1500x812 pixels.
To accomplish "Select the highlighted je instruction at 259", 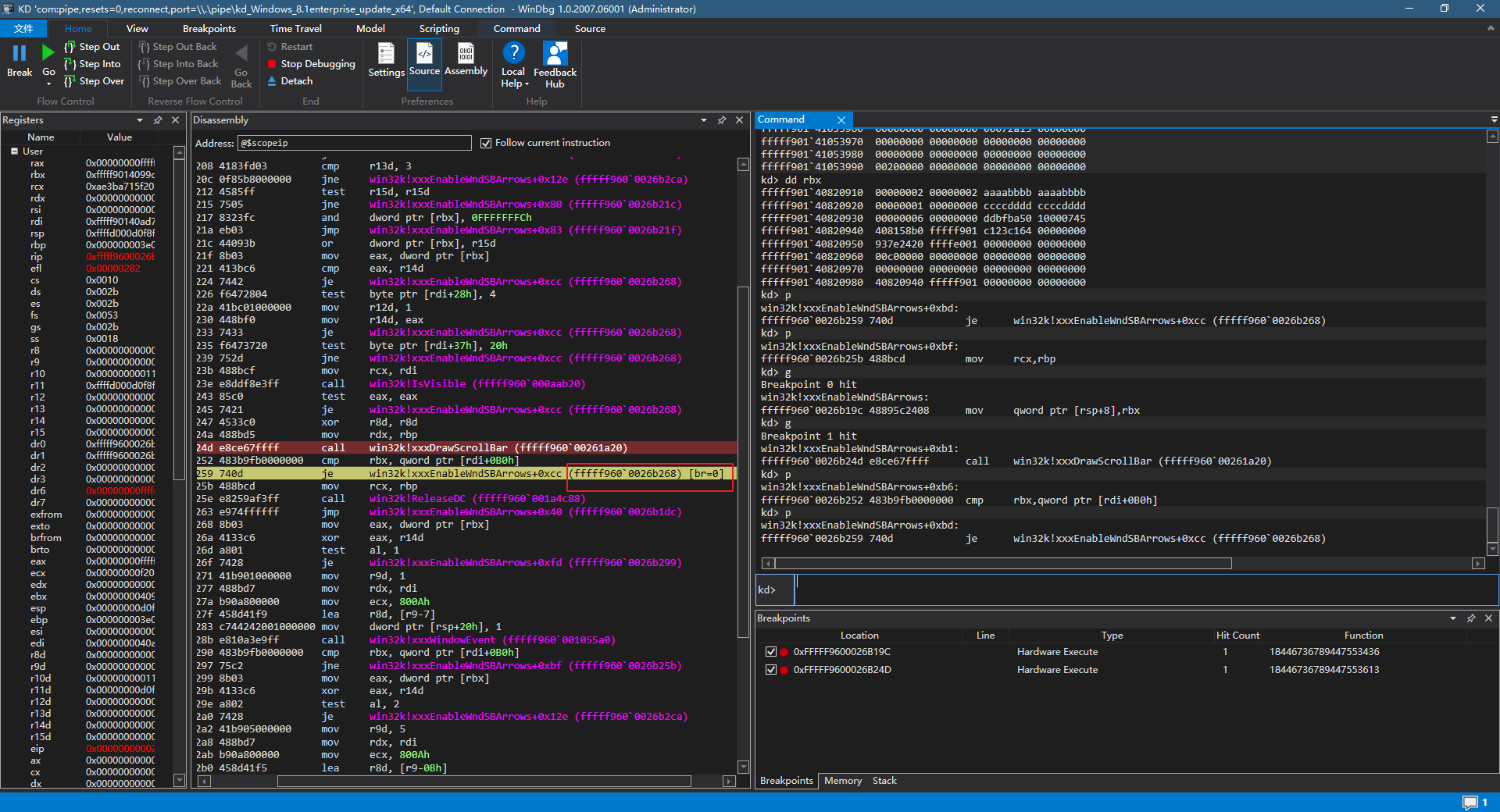I will 466,474.
